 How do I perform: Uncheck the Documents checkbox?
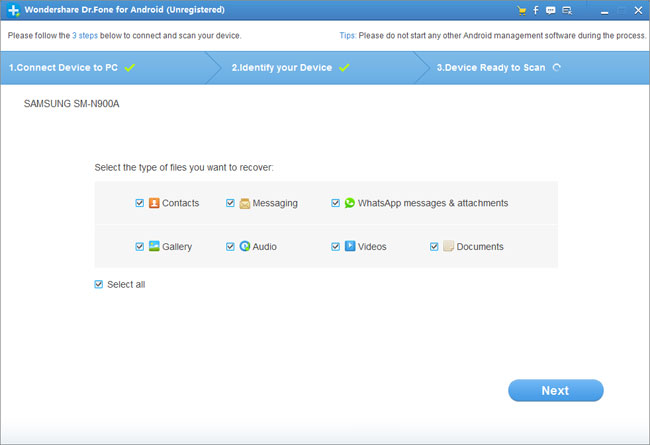coord(434,246)
